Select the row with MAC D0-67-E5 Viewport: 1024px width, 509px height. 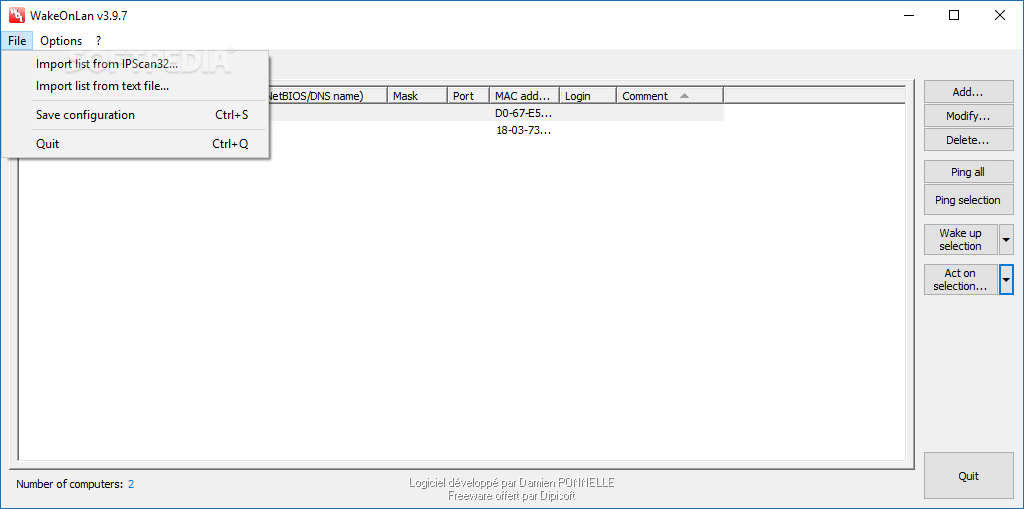(496, 113)
